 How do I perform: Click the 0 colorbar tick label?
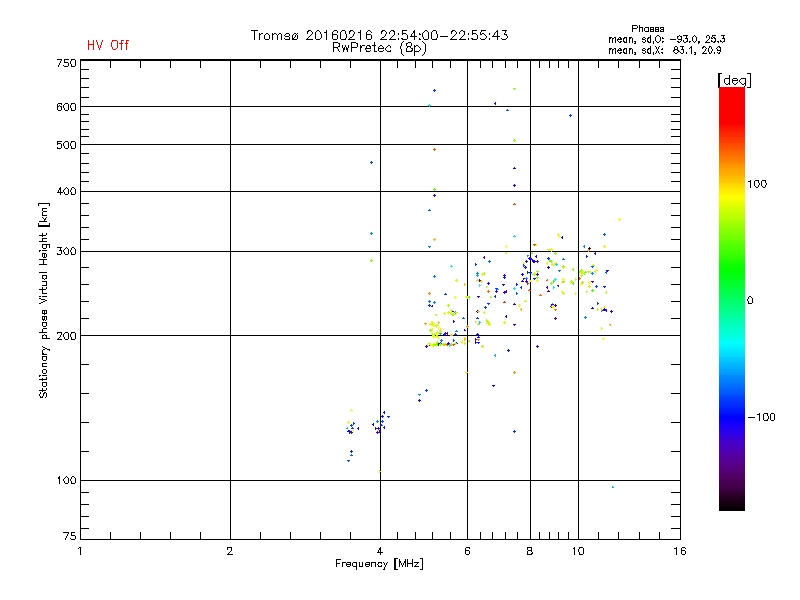[750, 301]
